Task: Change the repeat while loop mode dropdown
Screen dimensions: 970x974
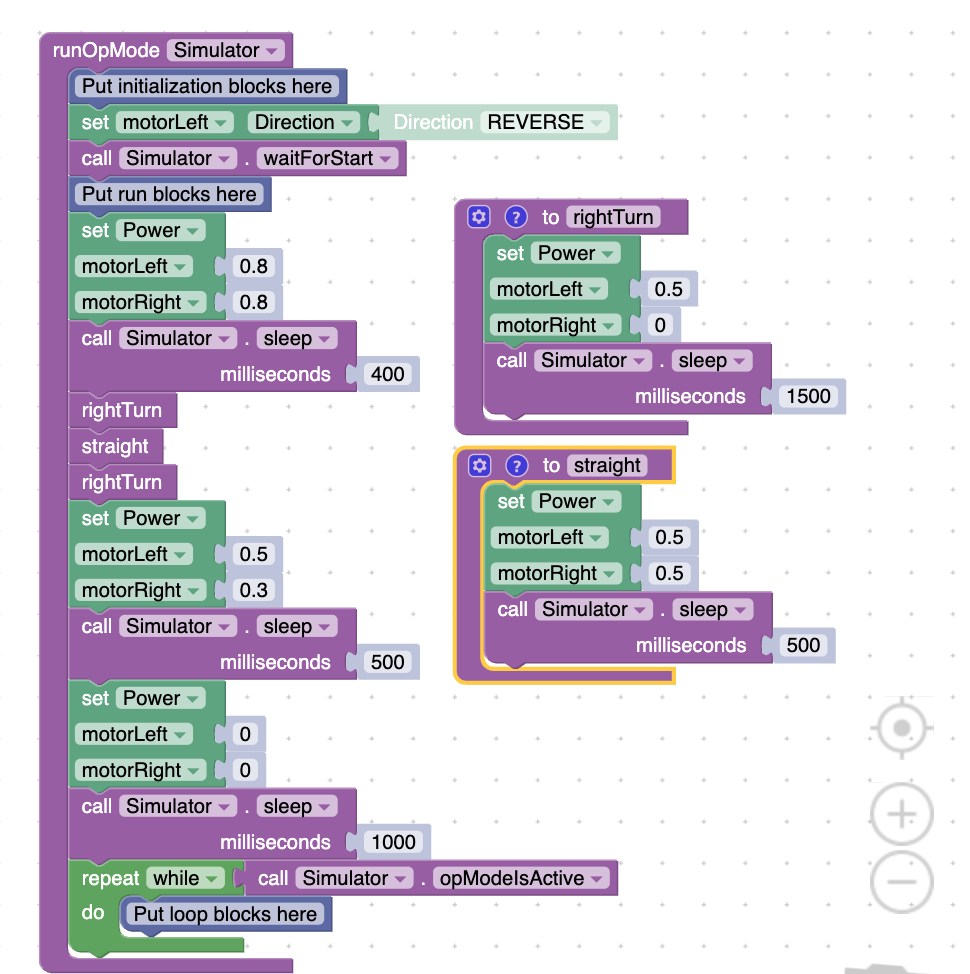Action: [185, 878]
